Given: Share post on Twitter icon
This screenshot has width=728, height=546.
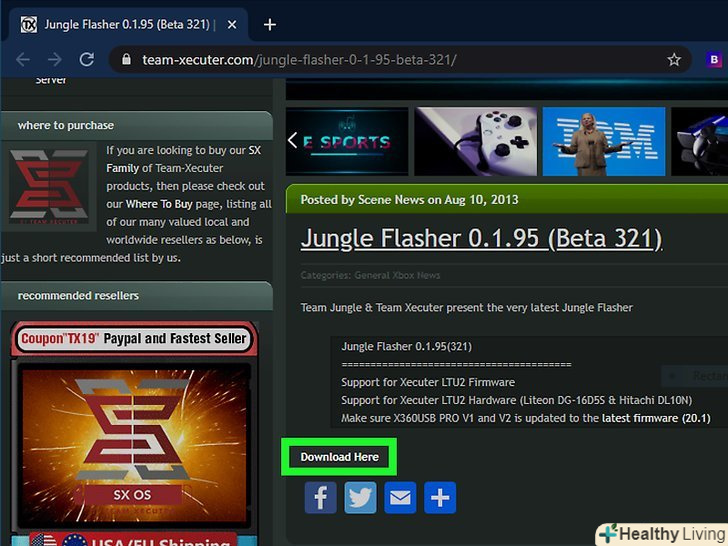Looking at the screenshot, I should tap(360, 497).
